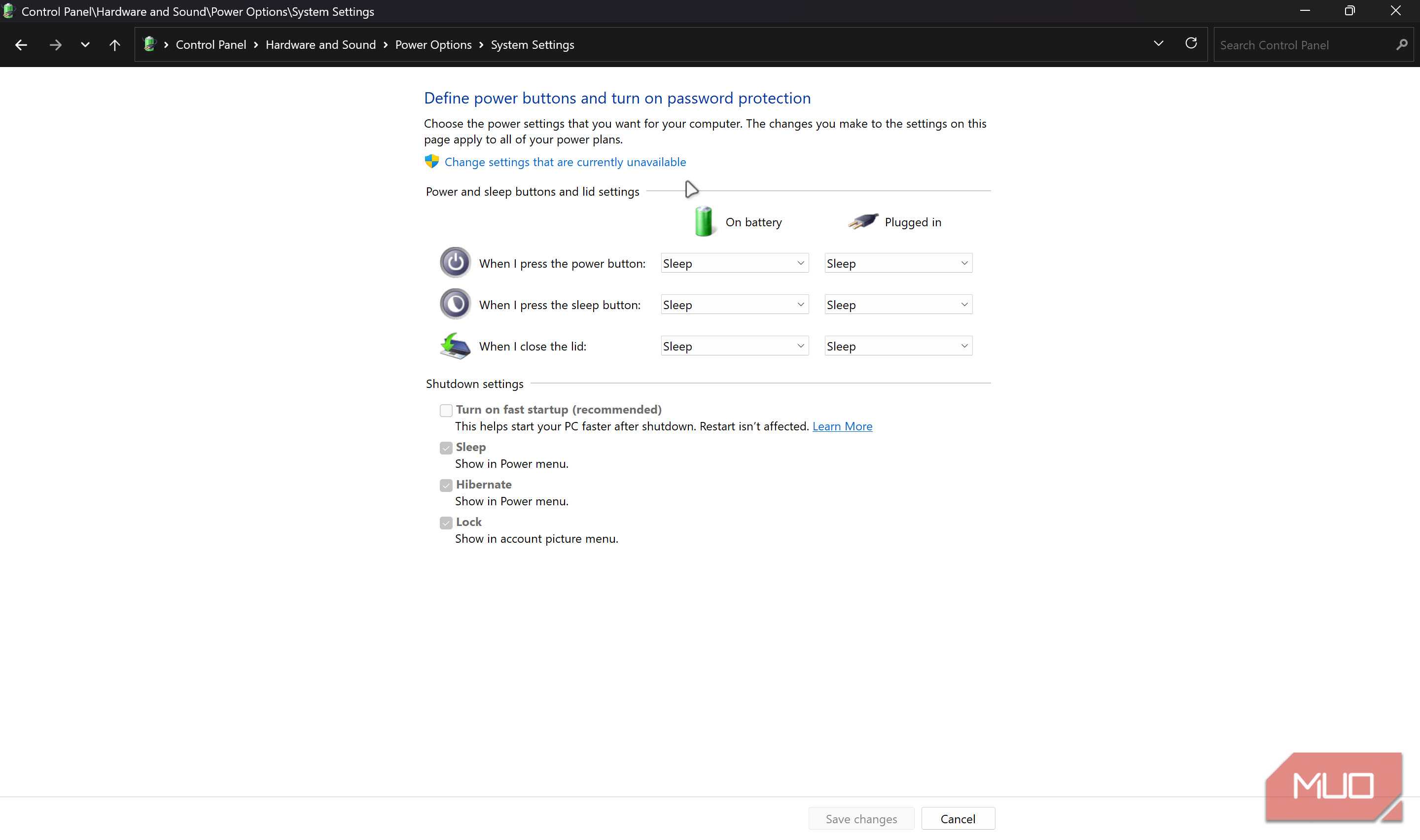Expand the address bar history dropdown

coord(1158,43)
